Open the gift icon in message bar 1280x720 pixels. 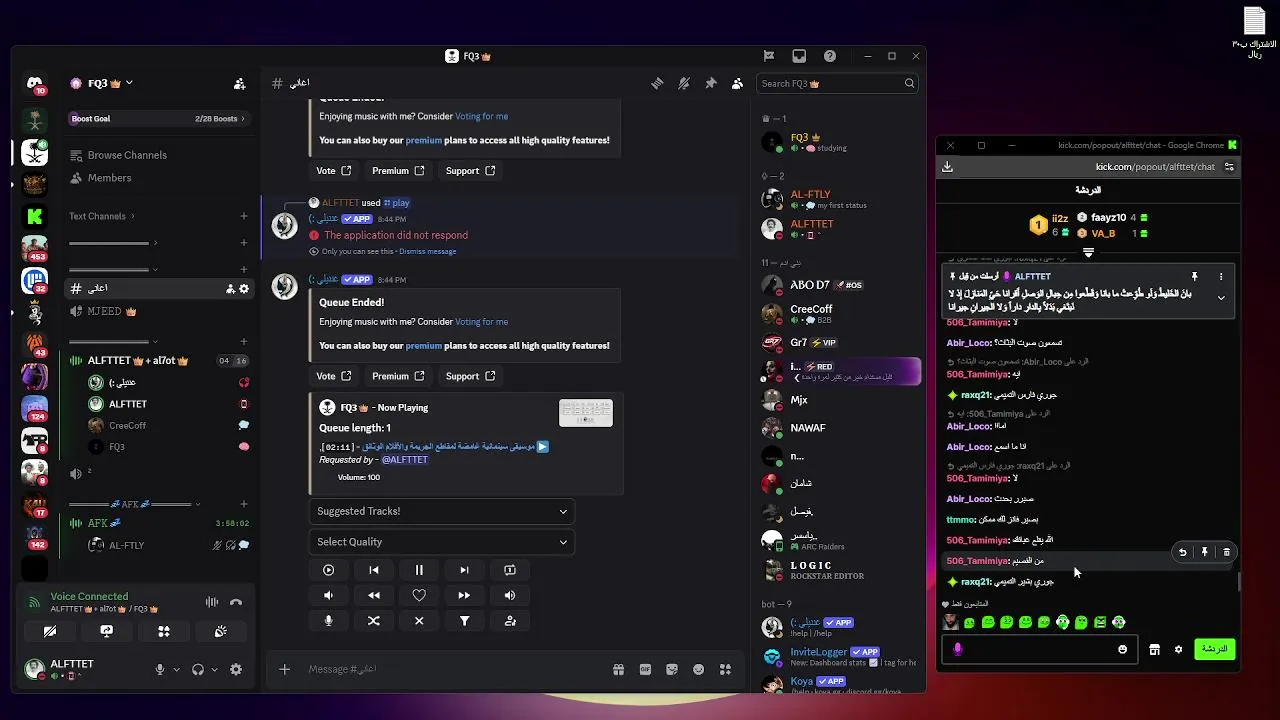click(618, 669)
